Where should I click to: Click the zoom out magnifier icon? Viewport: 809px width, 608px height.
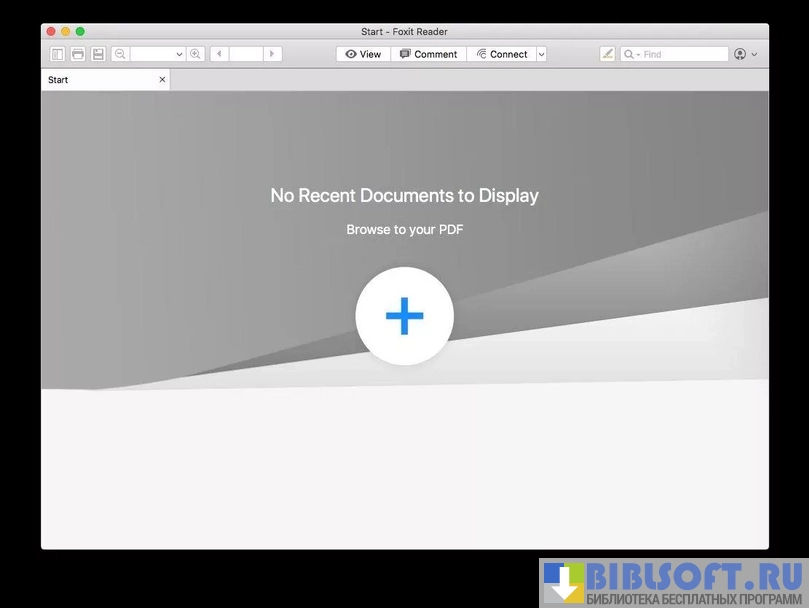coord(120,54)
